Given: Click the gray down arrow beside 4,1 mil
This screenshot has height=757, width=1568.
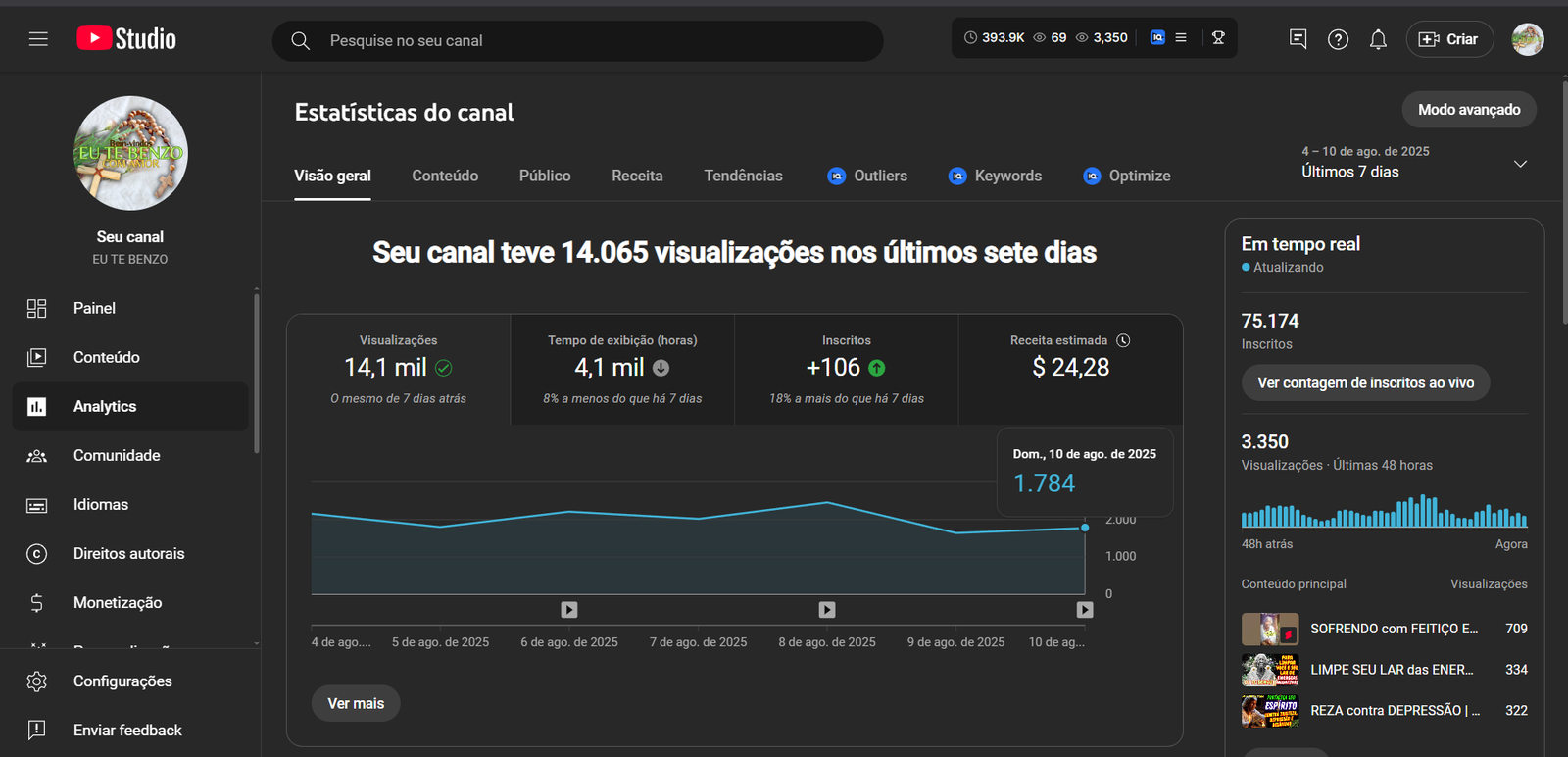Looking at the screenshot, I should (x=661, y=368).
